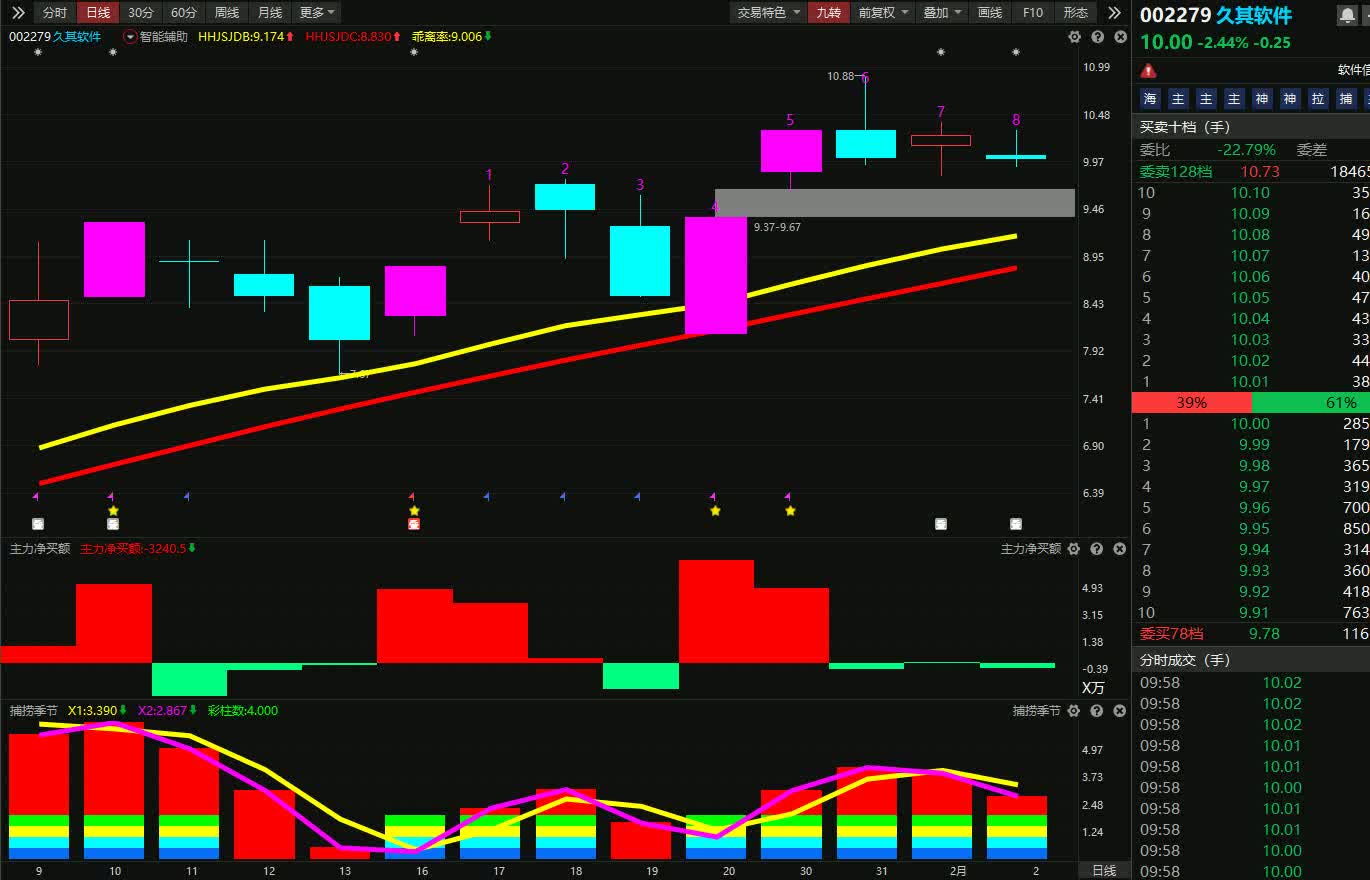Image resolution: width=1370 pixels, height=880 pixels.
Task: Click the 39% red ratio bar
Action: coord(1191,402)
